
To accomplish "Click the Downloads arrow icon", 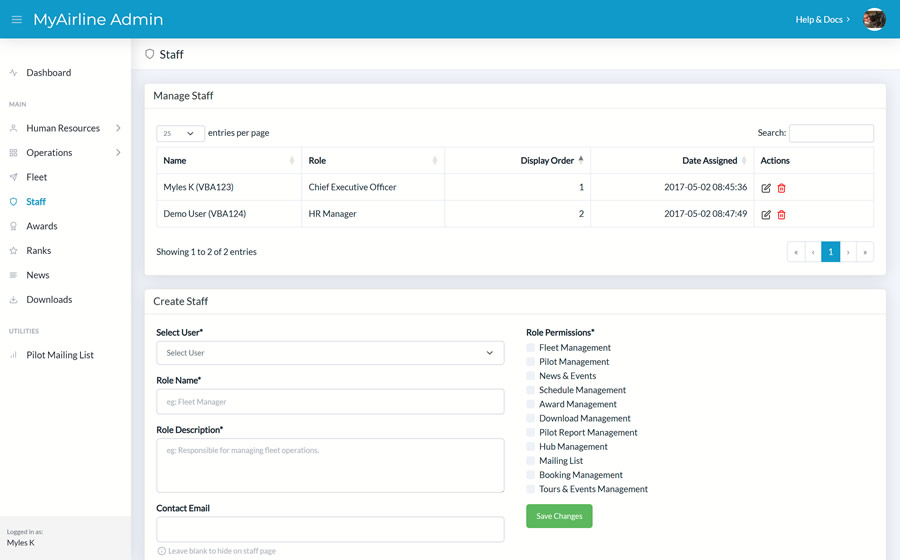I will pos(13,300).
